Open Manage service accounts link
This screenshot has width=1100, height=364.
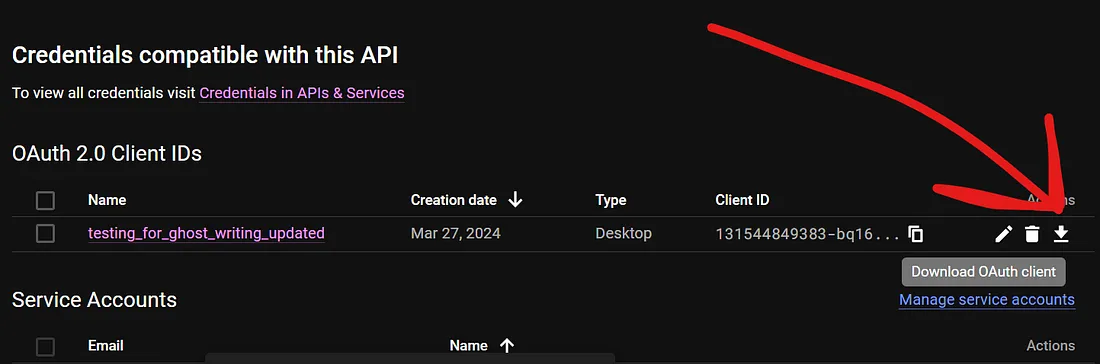click(986, 299)
